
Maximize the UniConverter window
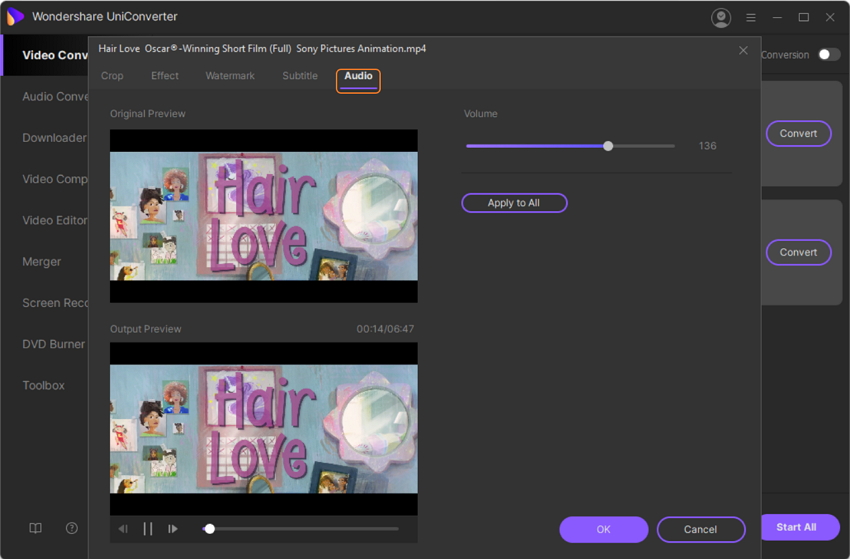tap(804, 17)
